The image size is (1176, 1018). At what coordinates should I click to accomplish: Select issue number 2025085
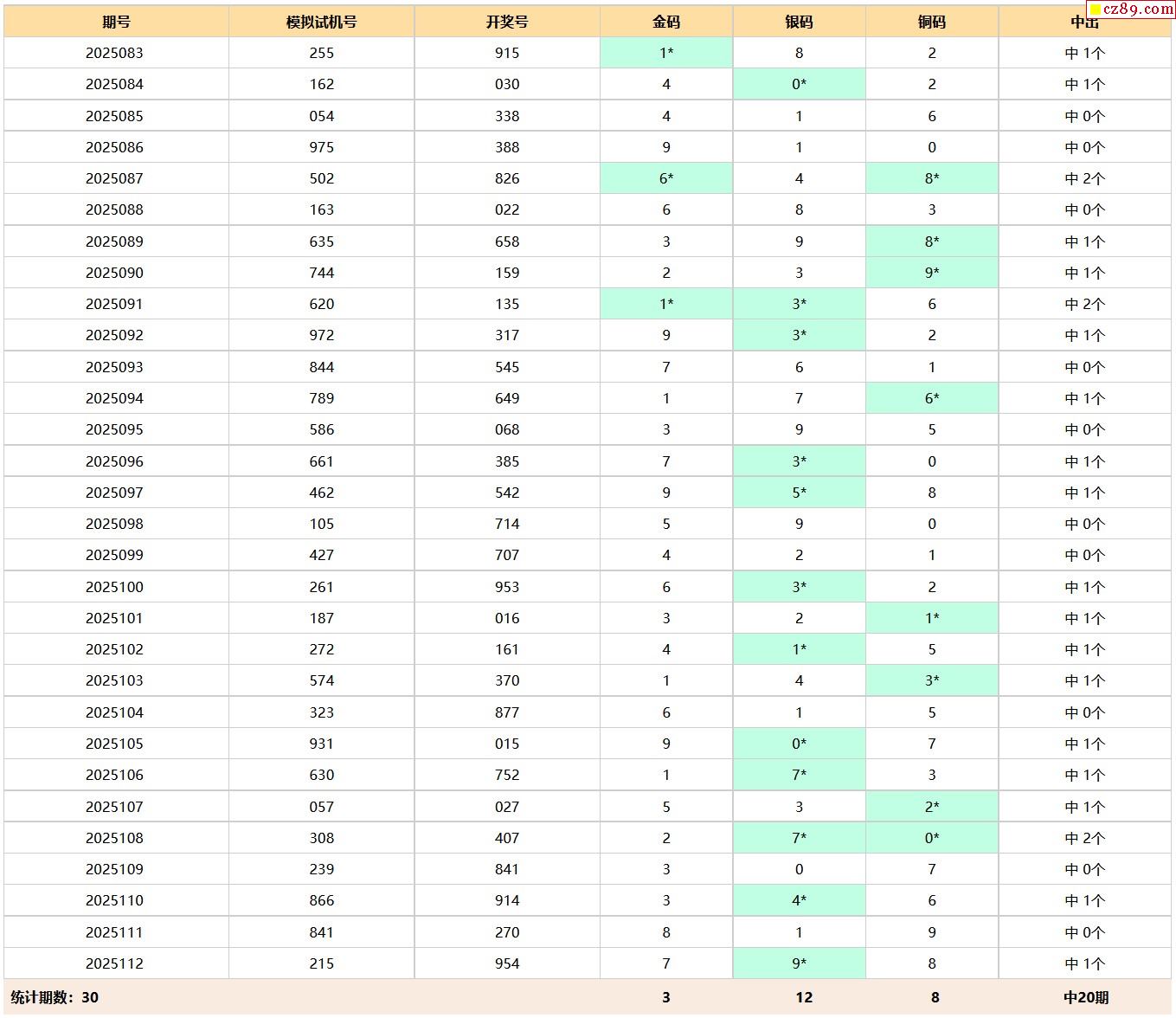click(x=114, y=116)
